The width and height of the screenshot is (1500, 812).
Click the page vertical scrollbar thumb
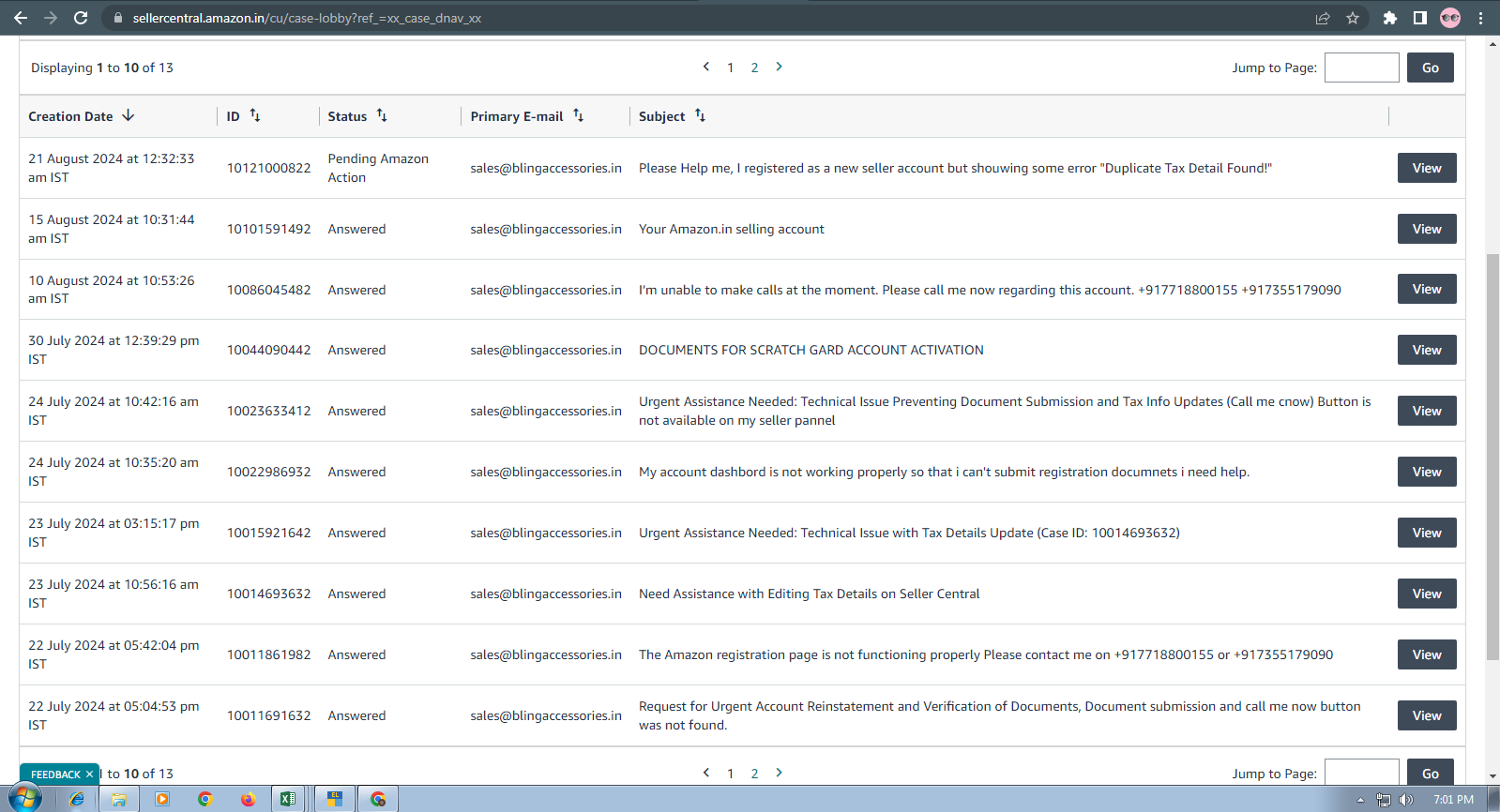[x=1492, y=457]
